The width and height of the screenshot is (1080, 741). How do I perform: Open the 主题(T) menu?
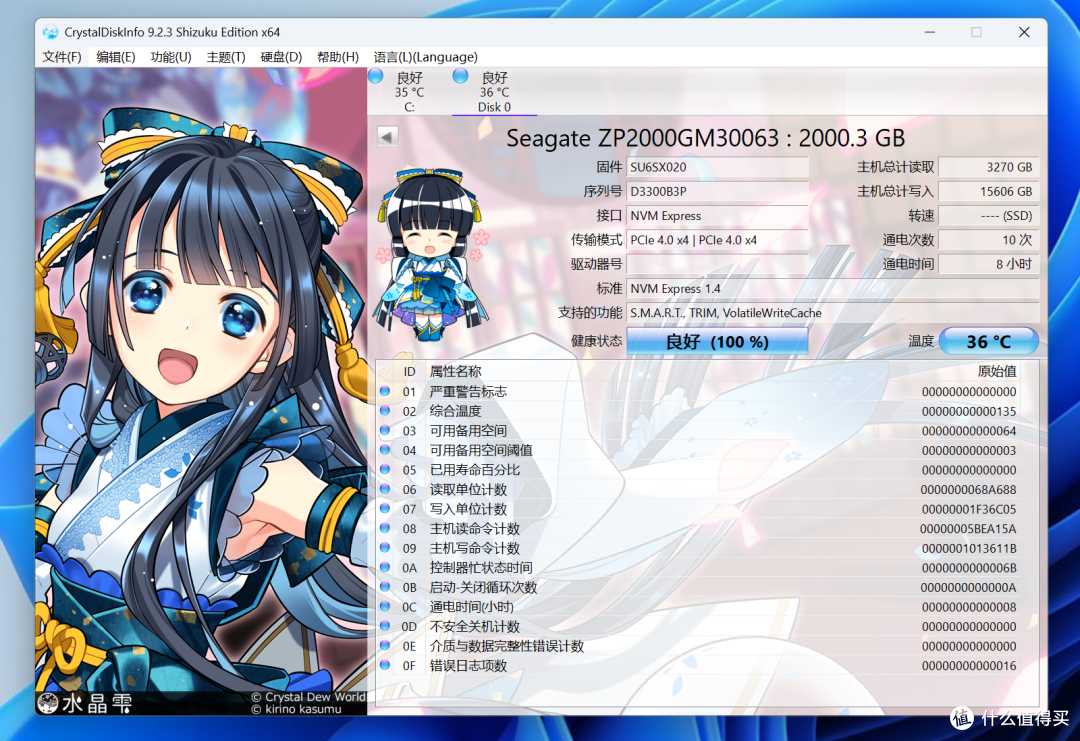[226, 57]
